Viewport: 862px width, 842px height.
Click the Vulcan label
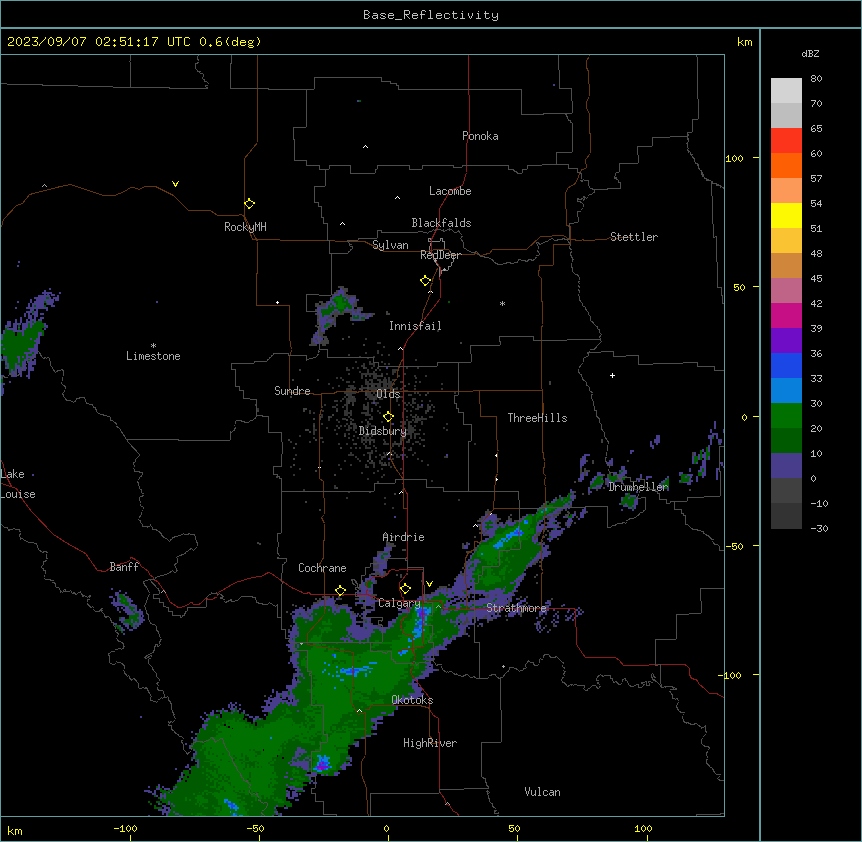coord(542,792)
